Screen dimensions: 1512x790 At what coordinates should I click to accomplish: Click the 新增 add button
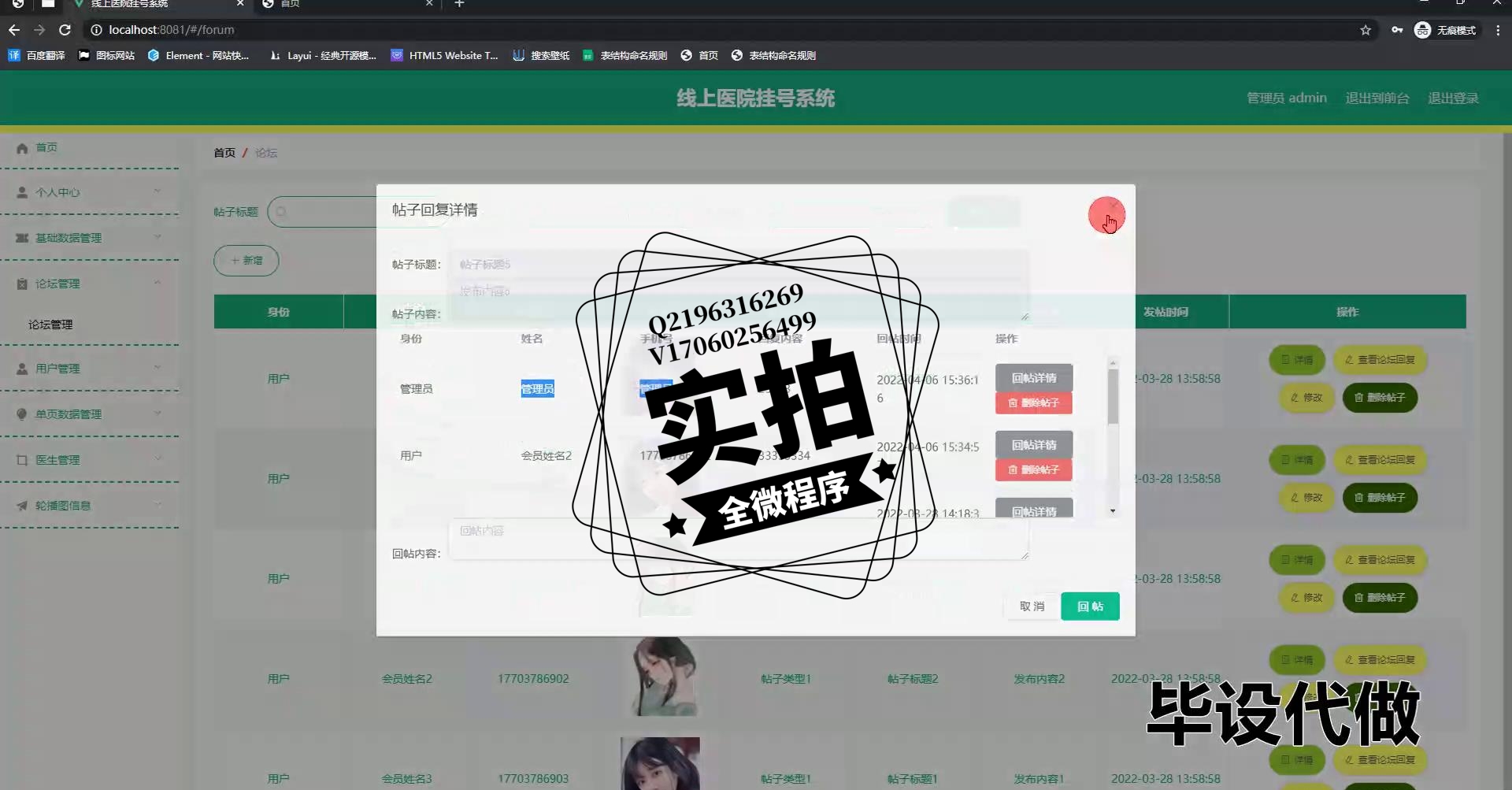[x=246, y=261]
